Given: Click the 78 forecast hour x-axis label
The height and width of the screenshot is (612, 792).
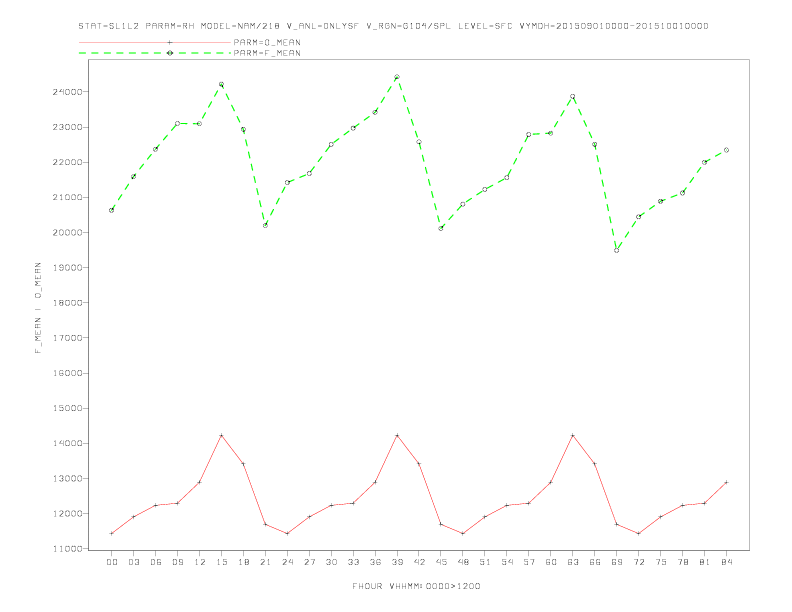Looking at the screenshot, I should pyautogui.click(x=682, y=562).
